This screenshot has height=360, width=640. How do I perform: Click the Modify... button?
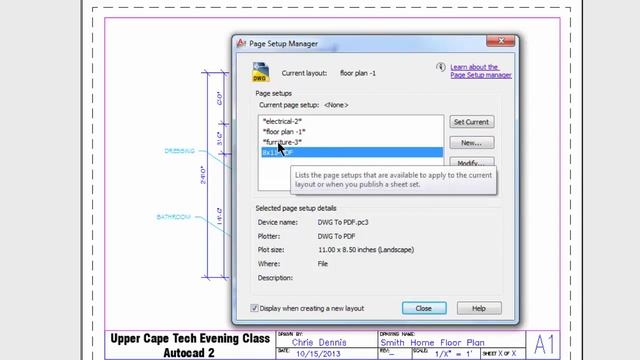[x=472, y=162]
